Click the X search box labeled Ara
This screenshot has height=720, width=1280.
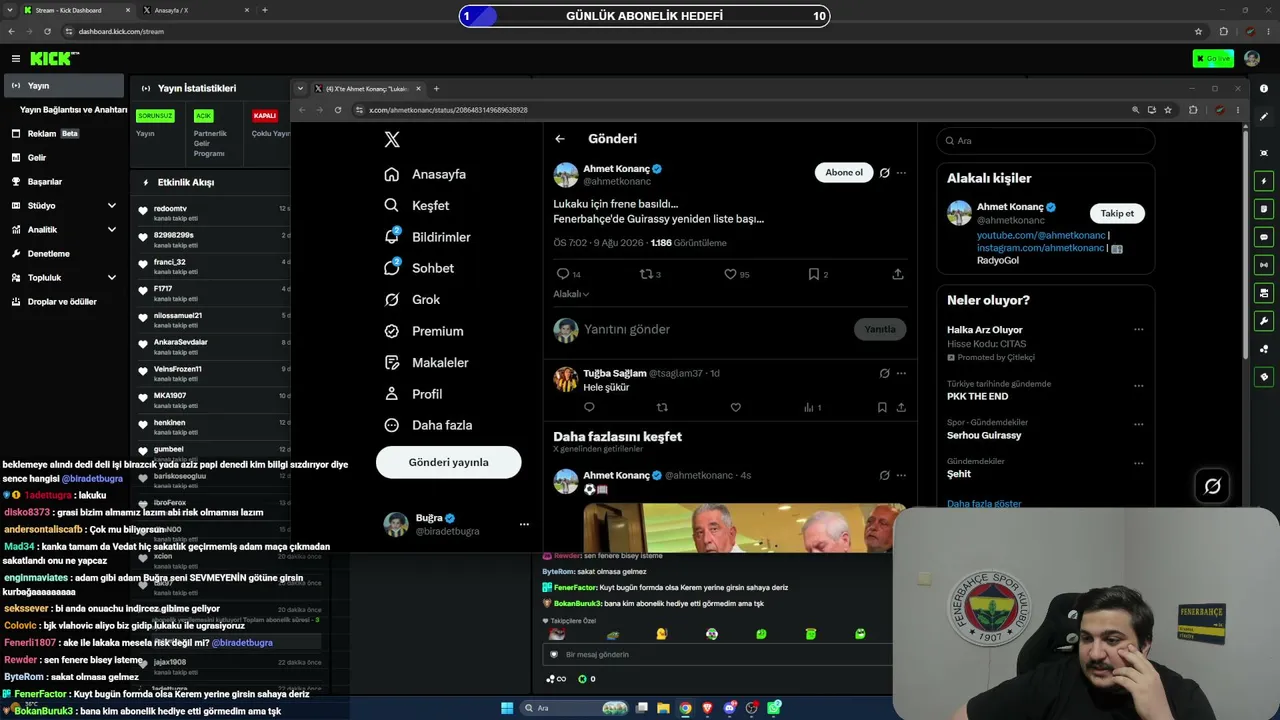1046,141
